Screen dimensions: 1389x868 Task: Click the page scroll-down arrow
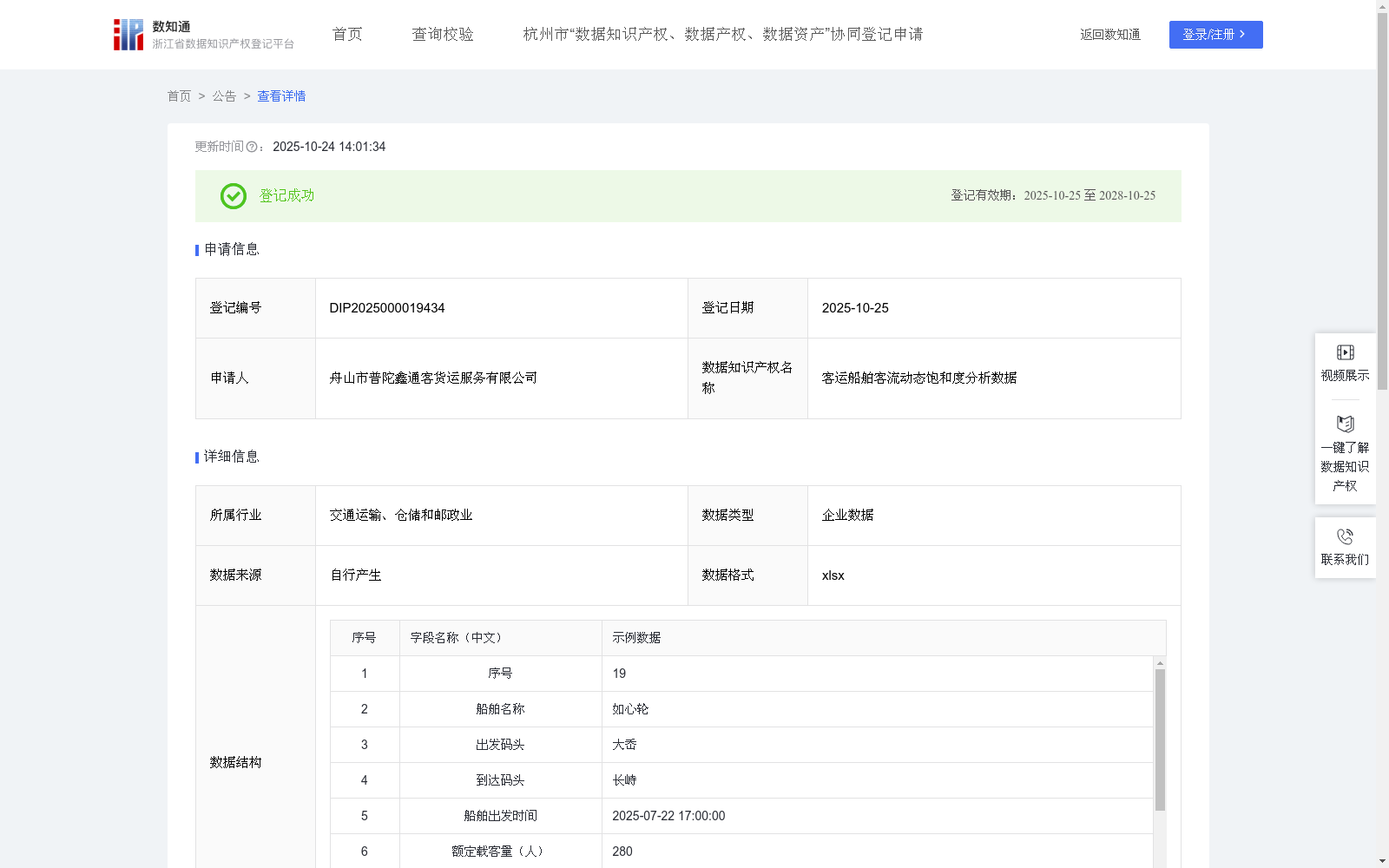click(x=1382, y=861)
